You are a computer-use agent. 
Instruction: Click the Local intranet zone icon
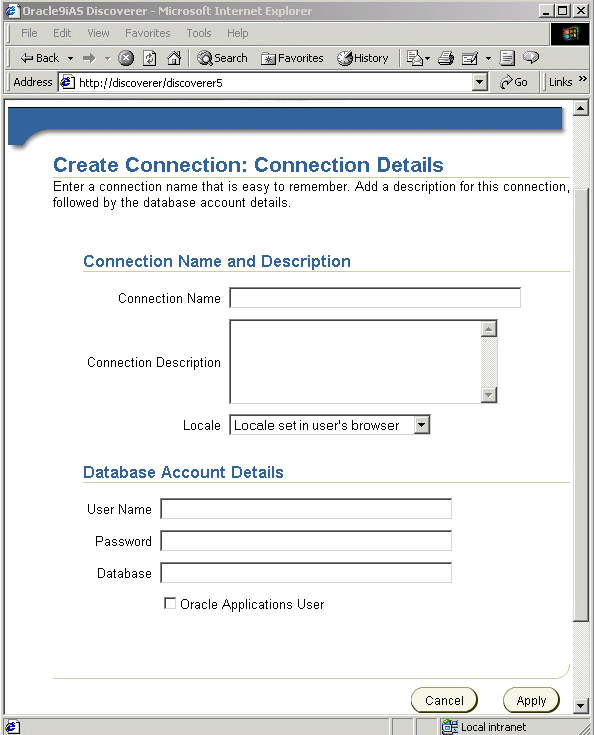tap(450, 727)
